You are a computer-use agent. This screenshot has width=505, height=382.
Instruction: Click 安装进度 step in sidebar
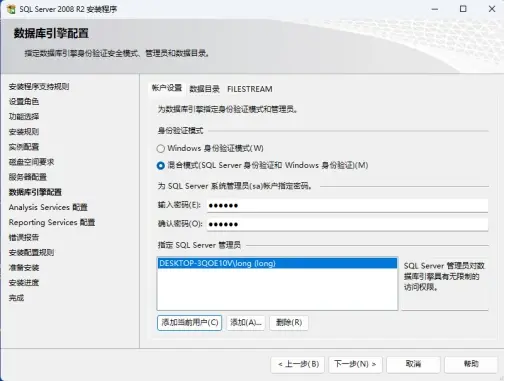24,283
